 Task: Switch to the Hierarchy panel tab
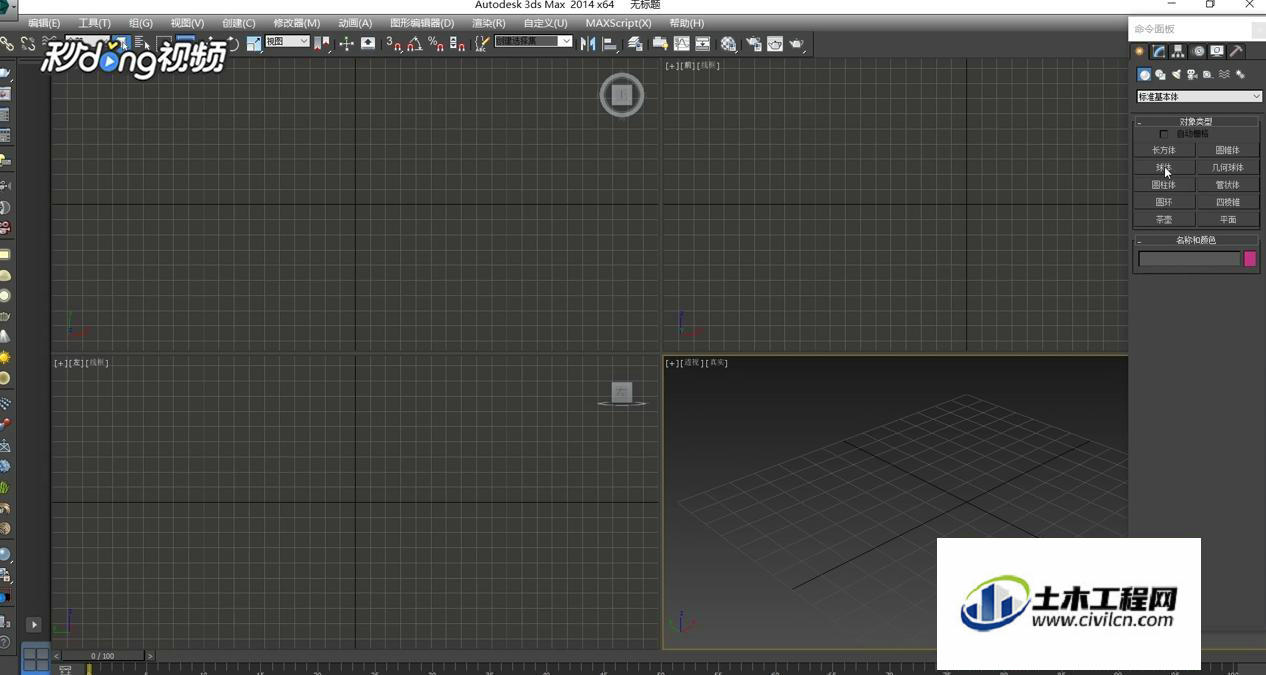[x=1178, y=51]
